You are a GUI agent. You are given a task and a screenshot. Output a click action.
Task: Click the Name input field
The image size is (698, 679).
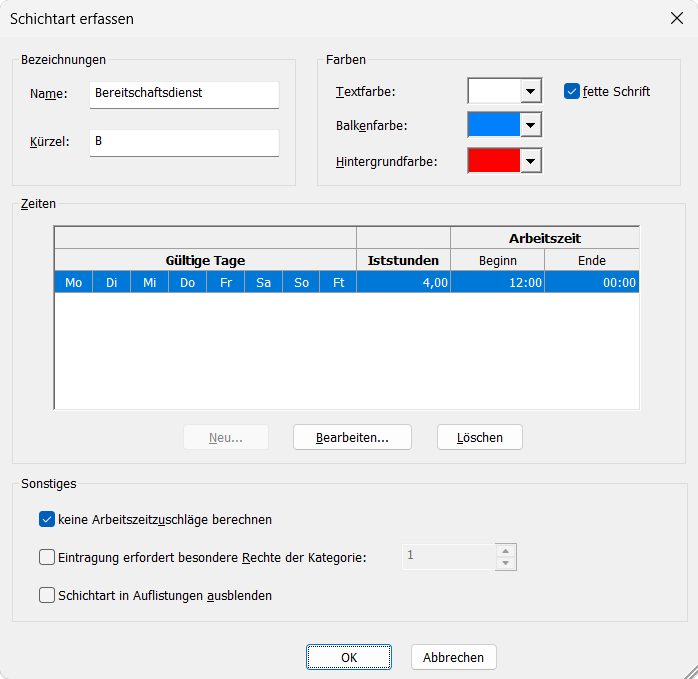184,94
